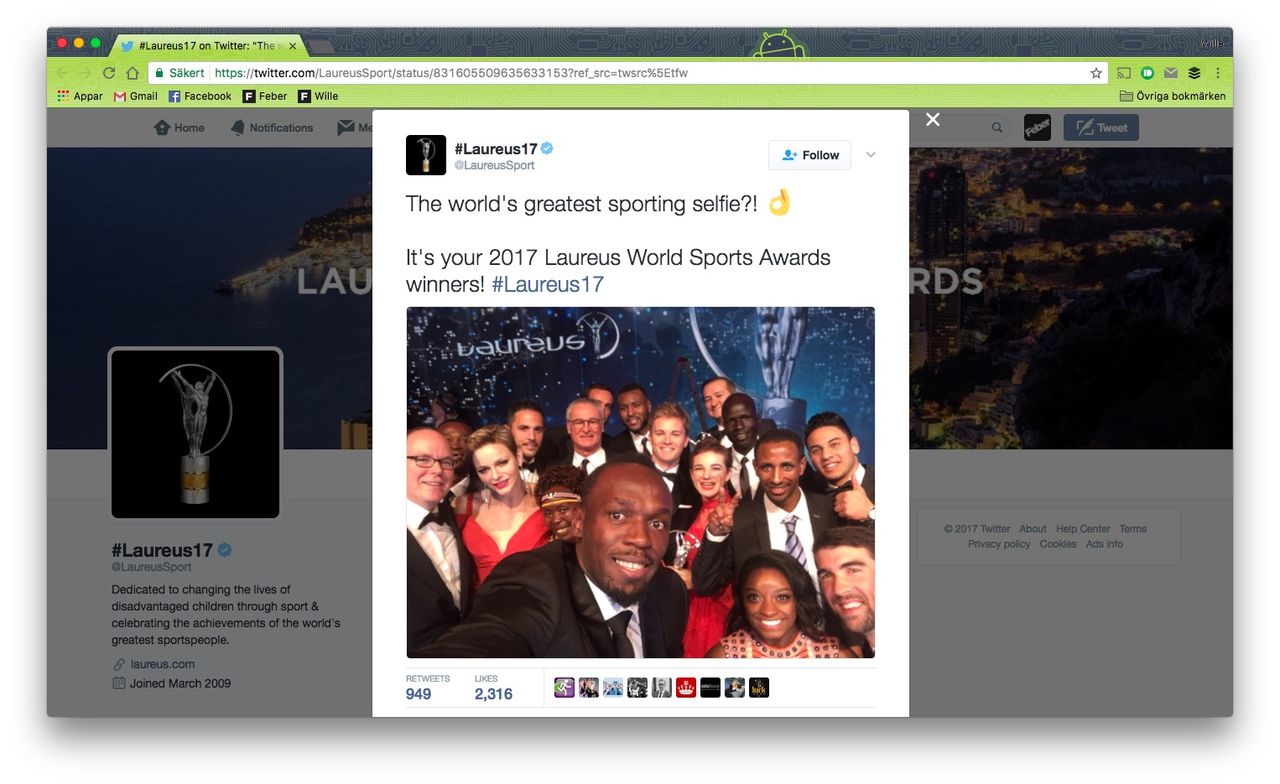Open the winners selfie photo in the tweet
Screen dimensions: 1280x784
tap(640, 482)
